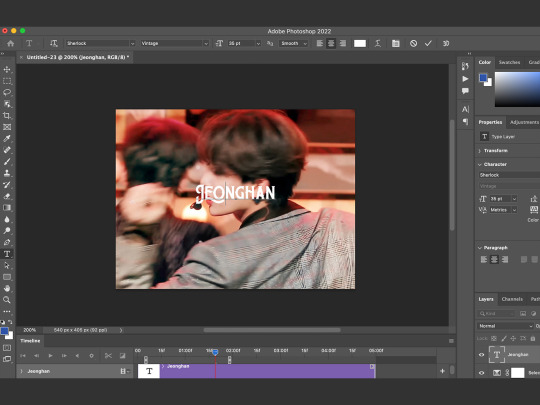Expand the Jeonghan timeline track
540x405 pixels.
point(22,371)
